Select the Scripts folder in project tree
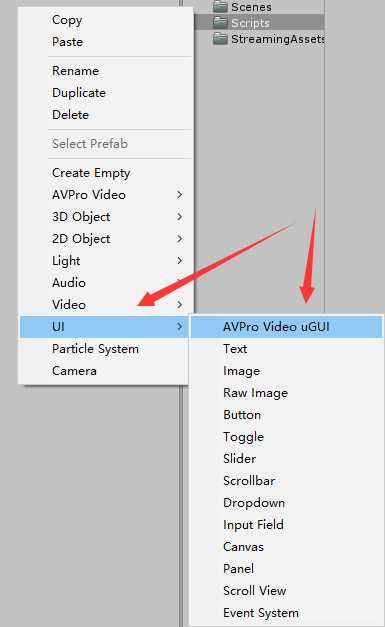This screenshot has width=385, height=627. click(x=259, y=22)
